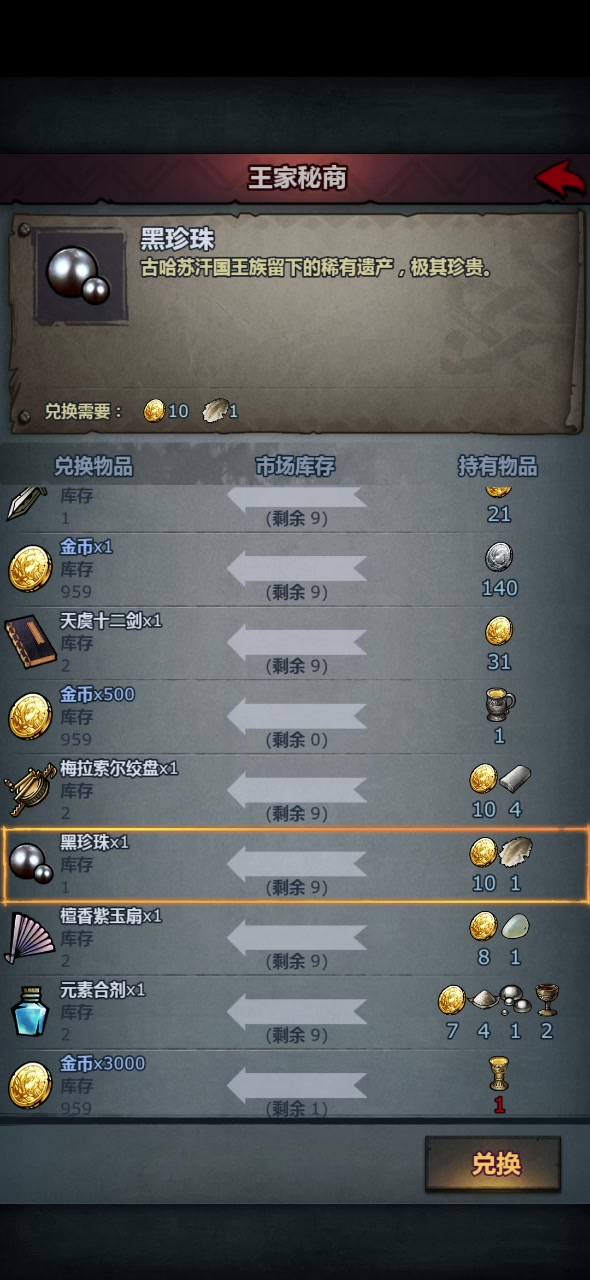Viewport: 590px width, 1280px height.
Task: Click the 兑换 exchange button
Action: pyautogui.click(x=493, y=1164)
